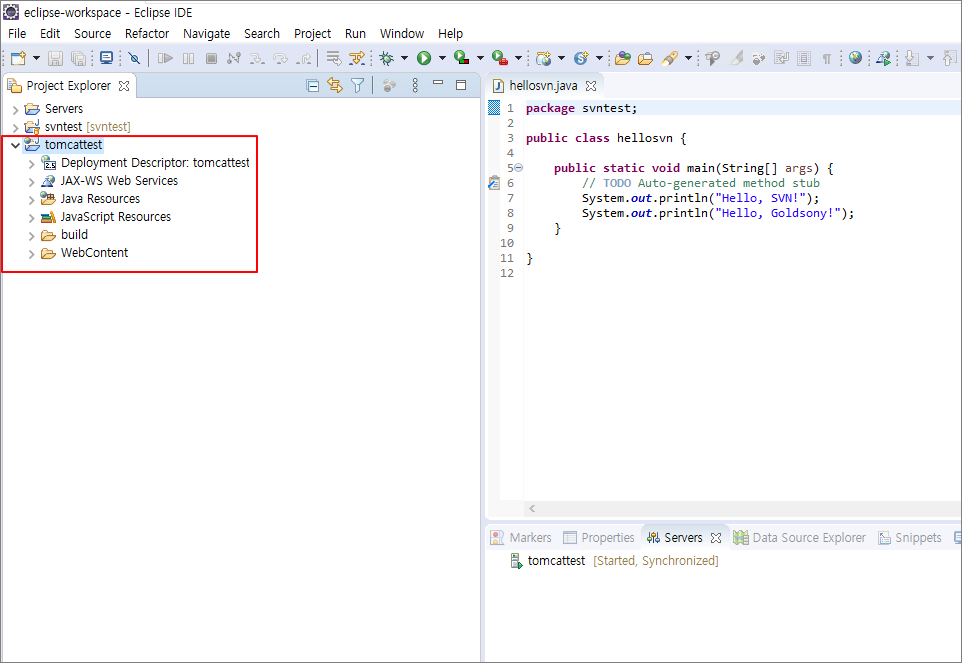962x663 pixels.
Task: Open the Run dropdown arrow
Action: pos(442,58)
